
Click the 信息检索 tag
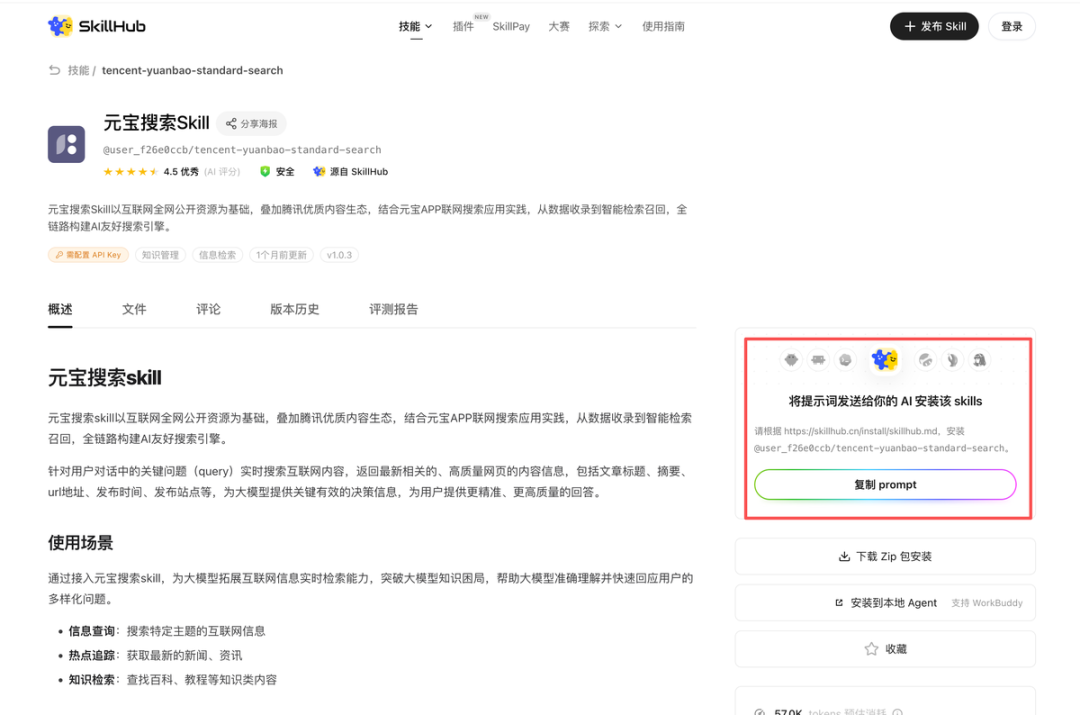click(x=217, y=255)
